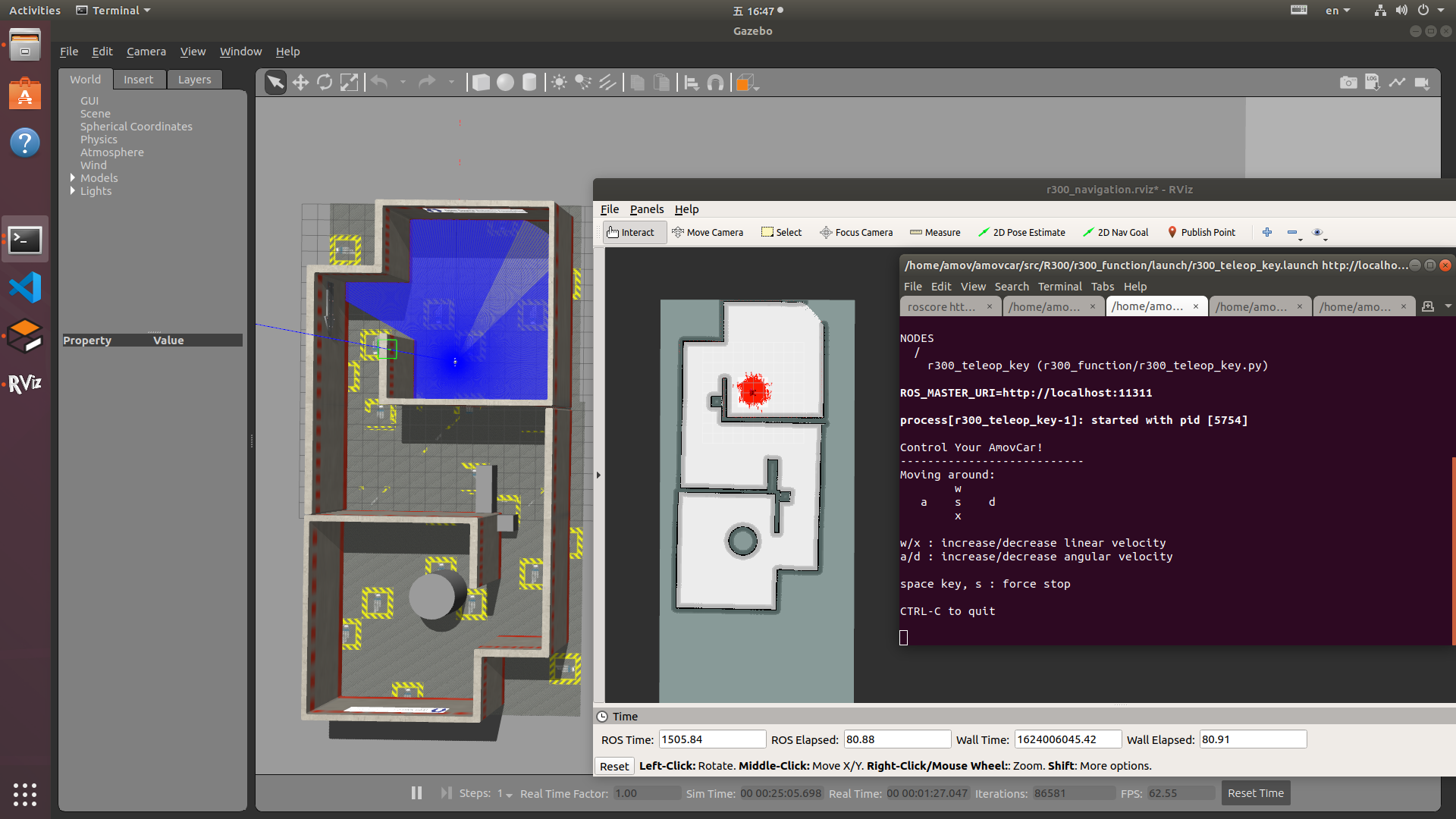The height and width of the screenshot is (819, 1456).
Task: Add a spot light in Gazebo
Action: (583, 82)
